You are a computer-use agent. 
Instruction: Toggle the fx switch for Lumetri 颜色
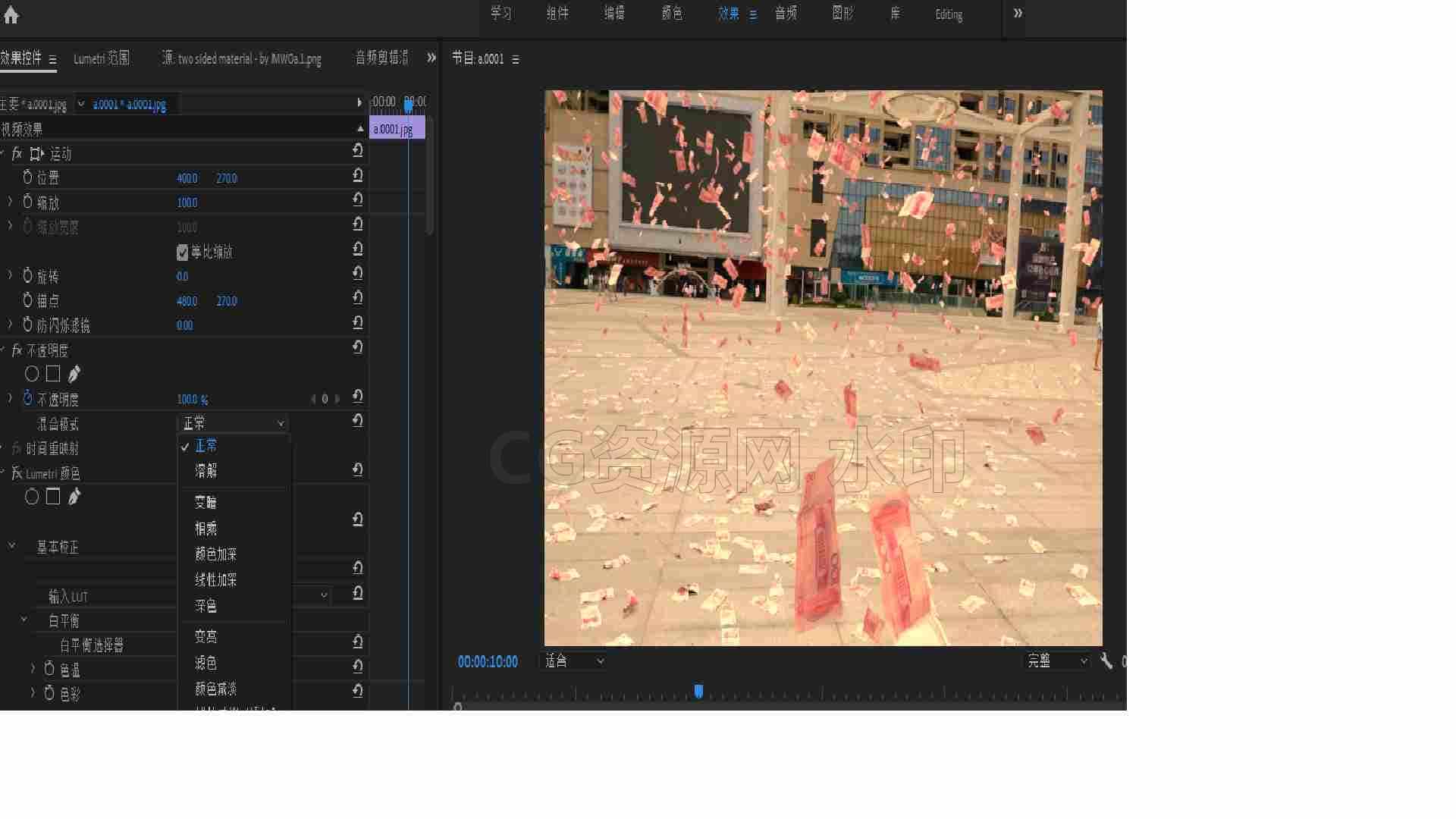point(17,473)
